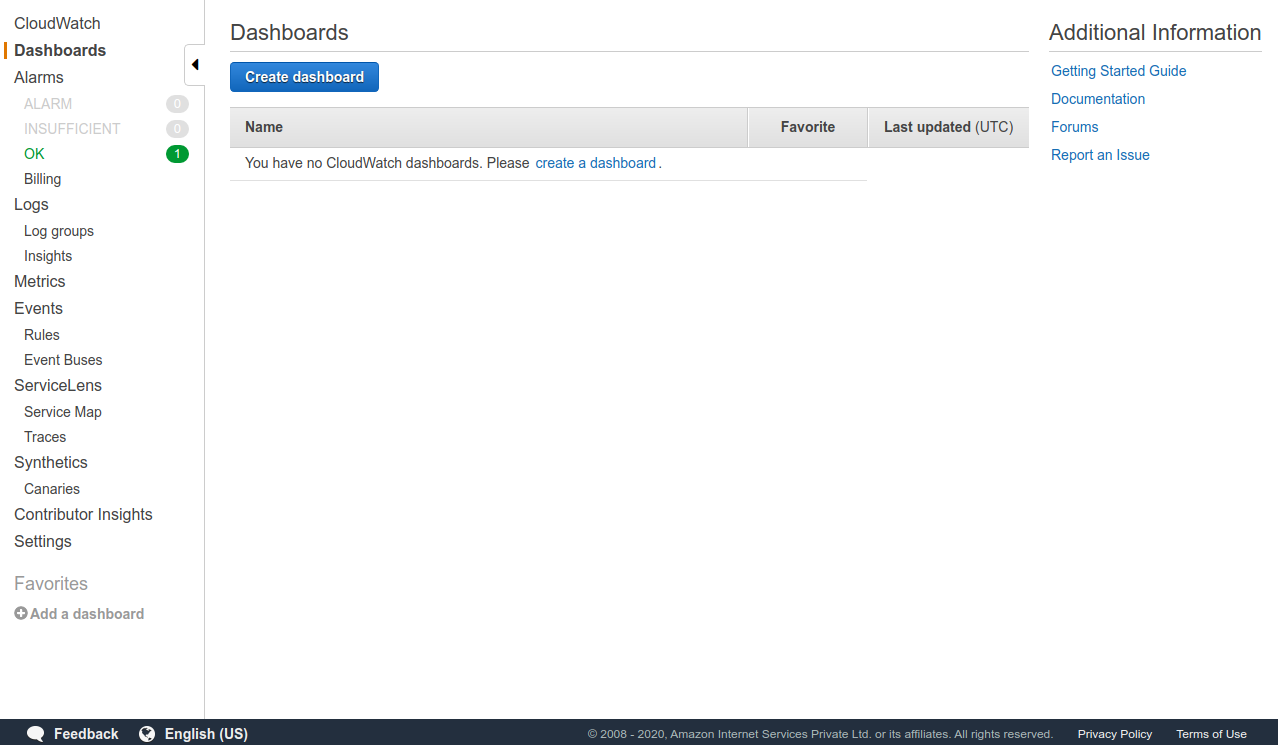Click the globe language icon
Screen dimensions: 1278x745
coord(147,734)
